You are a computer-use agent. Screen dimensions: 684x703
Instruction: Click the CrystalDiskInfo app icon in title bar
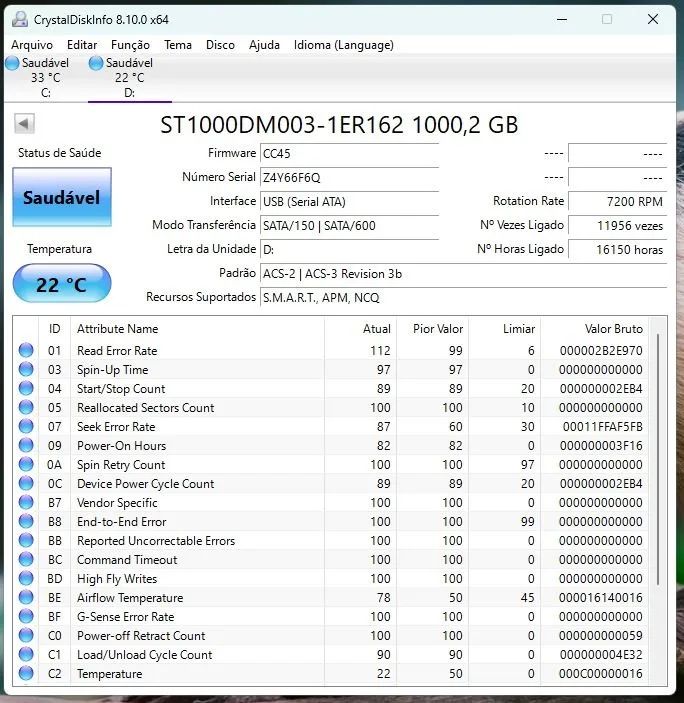pyautogui.click(x=20, y=19)
